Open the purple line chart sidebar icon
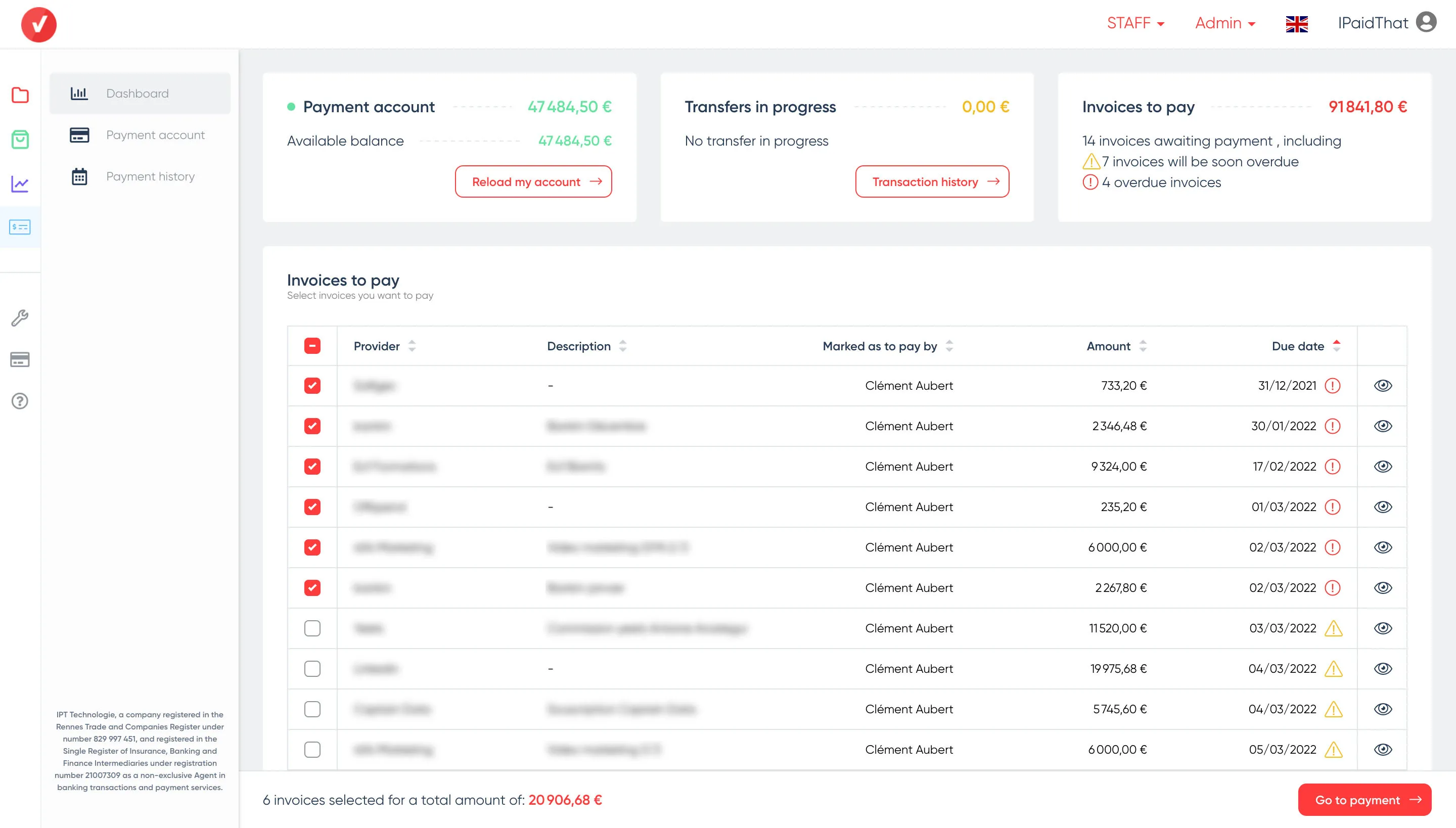 [x=20, y=183]
